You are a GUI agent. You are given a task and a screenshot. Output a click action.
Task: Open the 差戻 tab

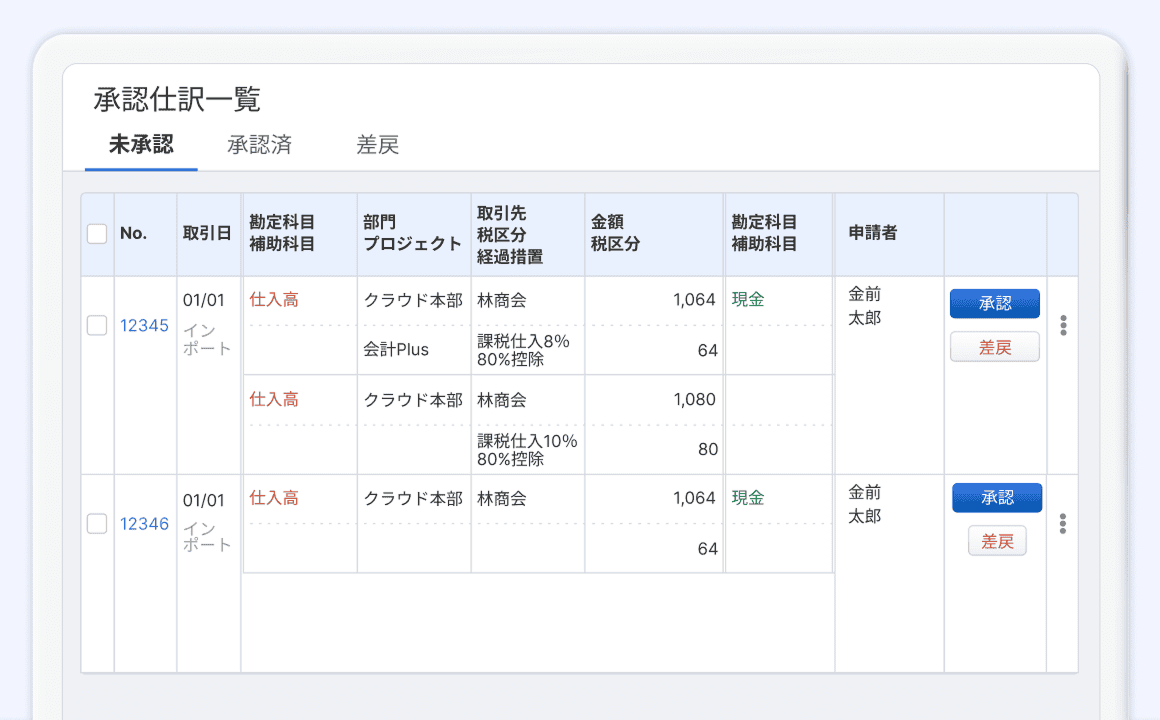click(377, 145)
